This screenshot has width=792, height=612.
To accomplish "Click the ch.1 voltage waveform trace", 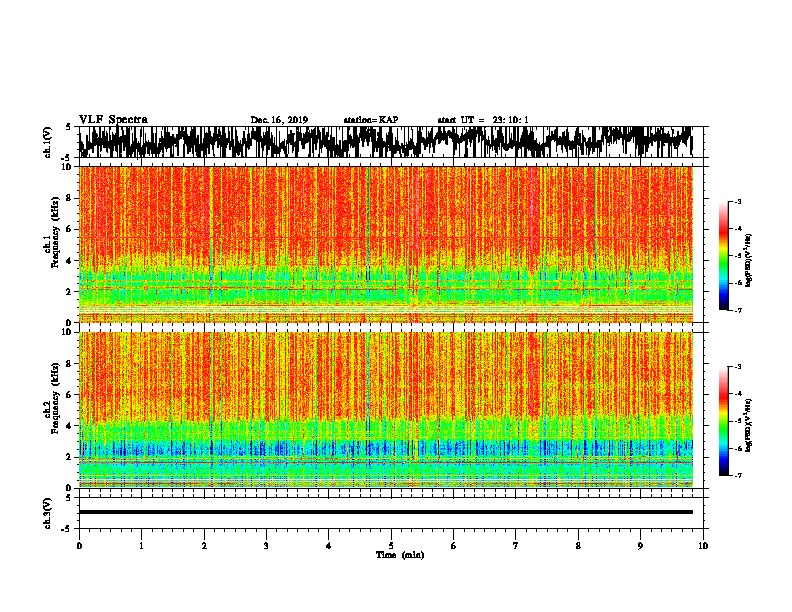I will (x=385, y=141).
